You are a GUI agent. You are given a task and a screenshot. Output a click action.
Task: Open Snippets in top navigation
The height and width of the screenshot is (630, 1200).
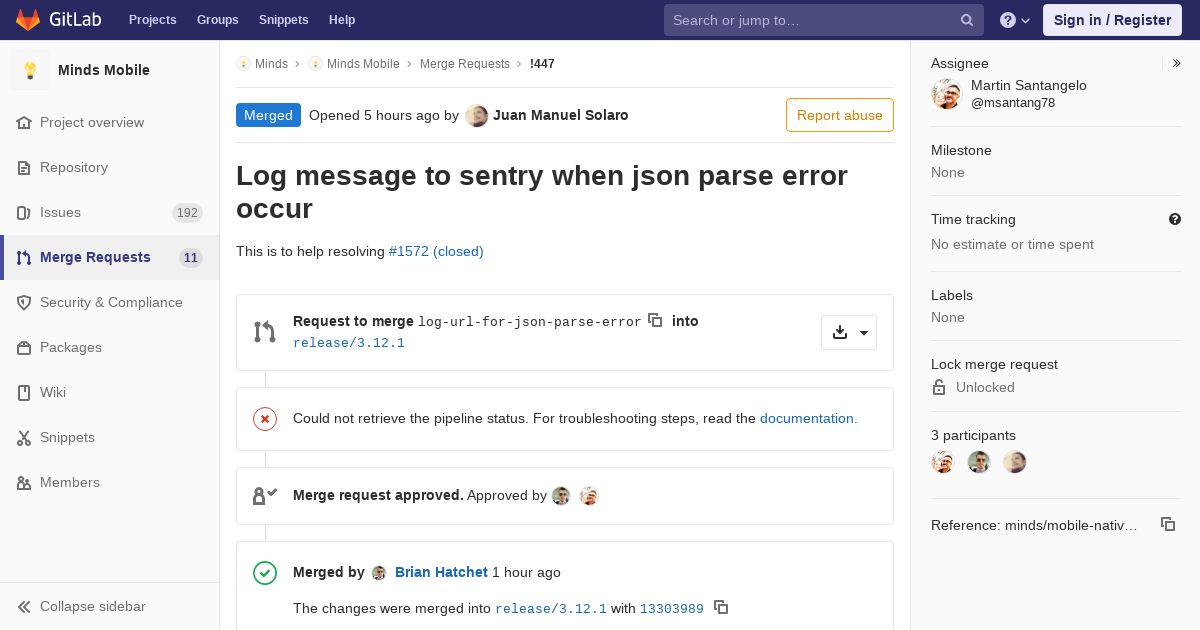(x=283, y=20)
